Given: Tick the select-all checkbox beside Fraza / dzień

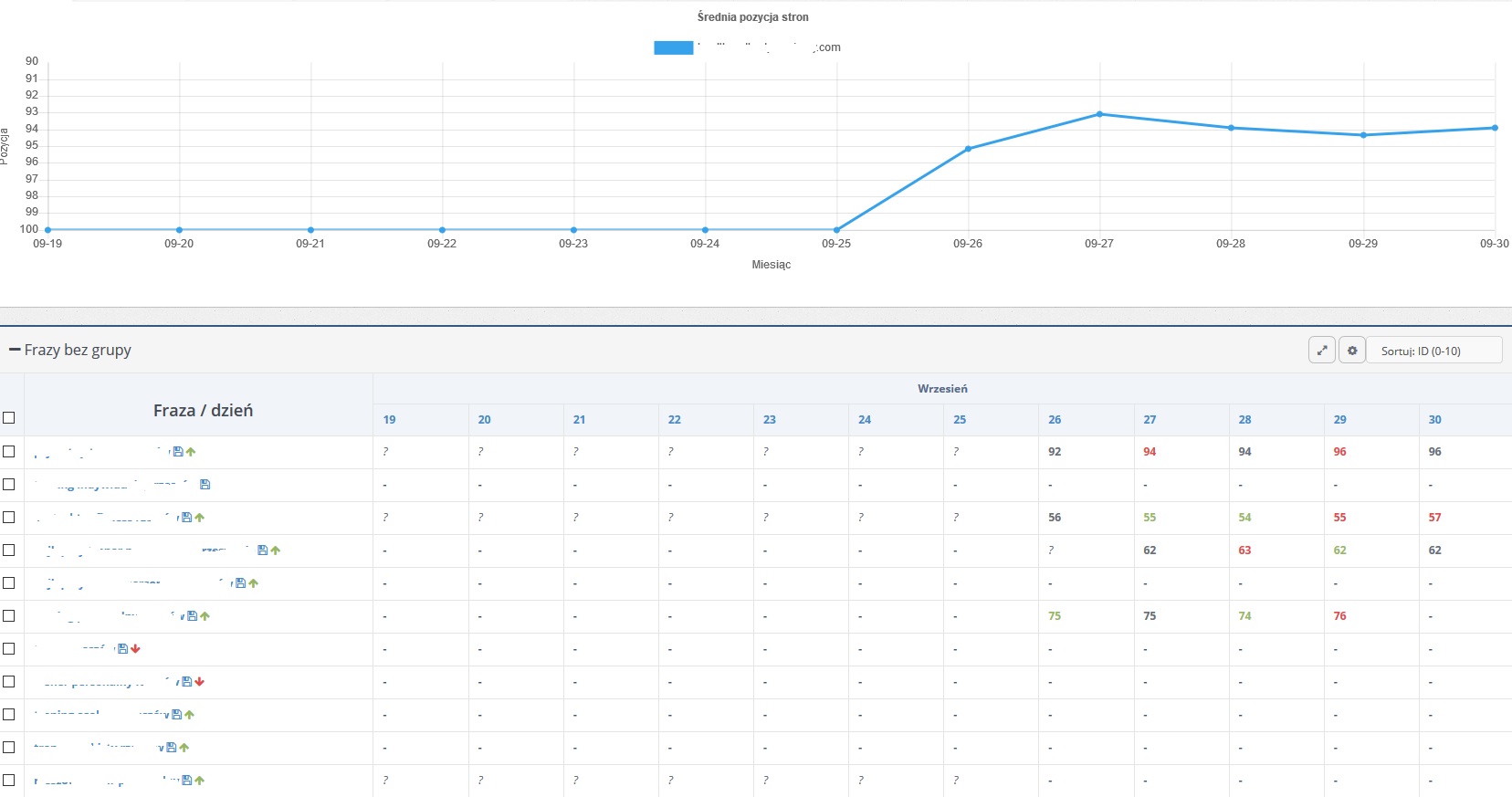Looking at the screenshot, I should coord(9,417).
